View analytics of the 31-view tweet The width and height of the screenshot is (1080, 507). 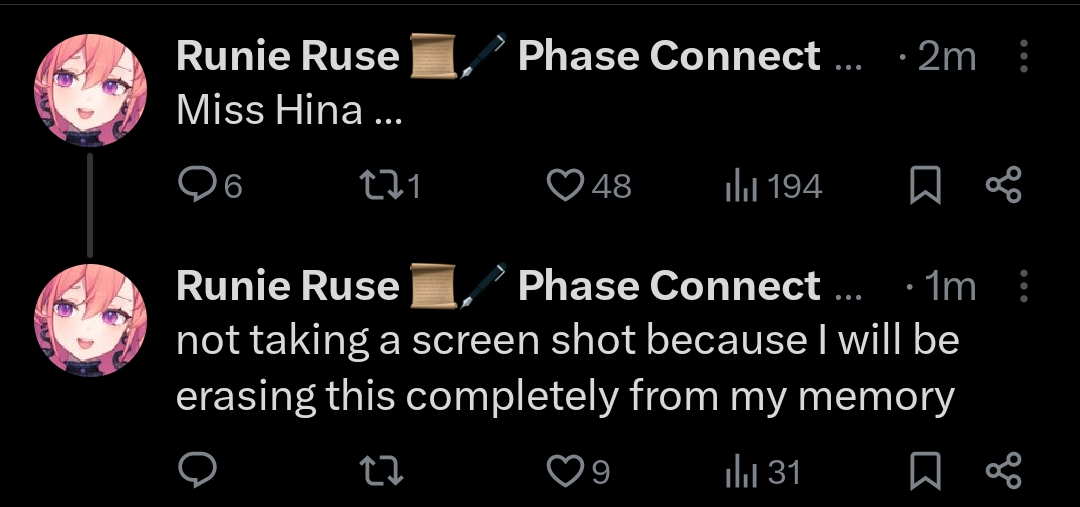coord(737,471)
